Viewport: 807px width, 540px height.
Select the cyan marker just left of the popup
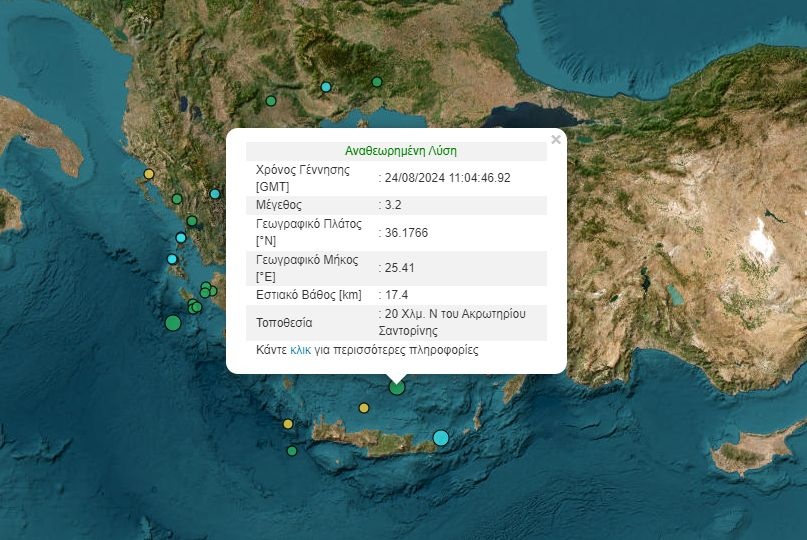click(215, 194)
